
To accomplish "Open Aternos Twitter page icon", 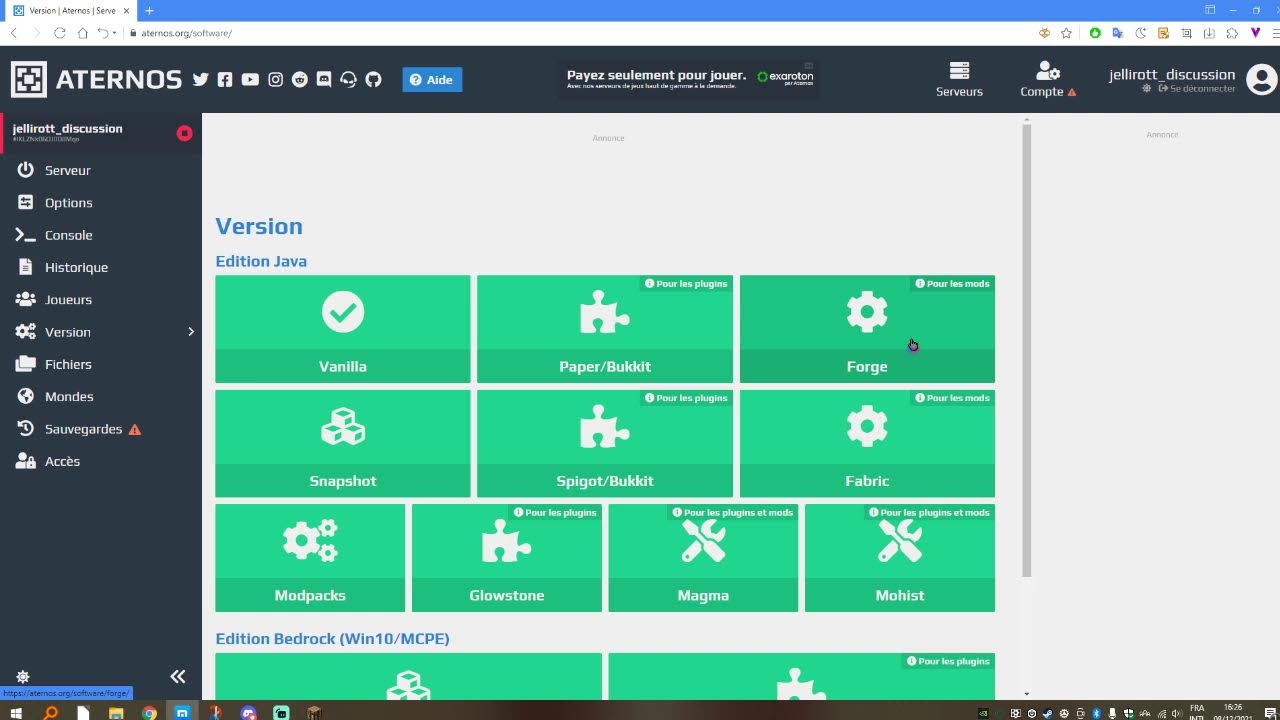I will tap(201, 80).
